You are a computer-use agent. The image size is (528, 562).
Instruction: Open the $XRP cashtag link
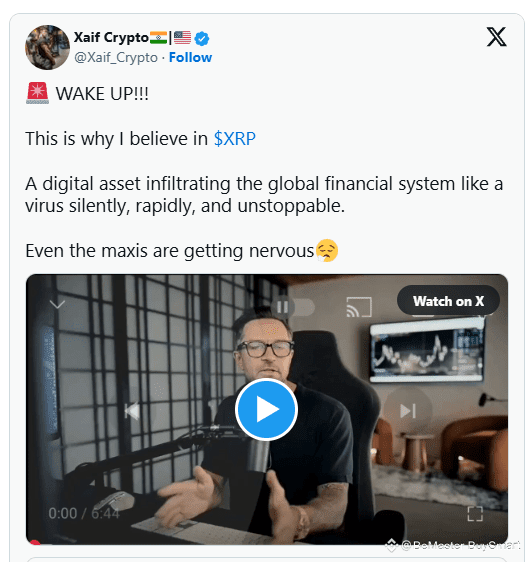point(234,139)
